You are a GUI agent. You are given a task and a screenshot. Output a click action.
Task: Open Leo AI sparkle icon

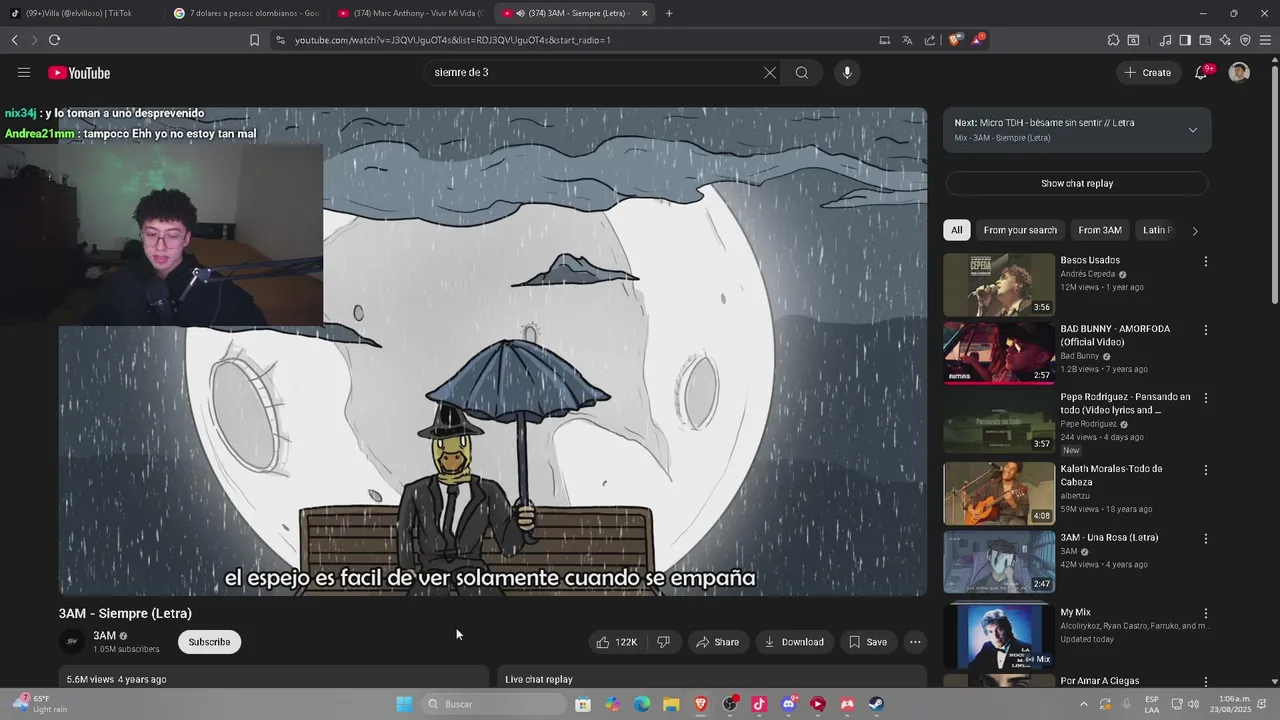(1225, 40)
